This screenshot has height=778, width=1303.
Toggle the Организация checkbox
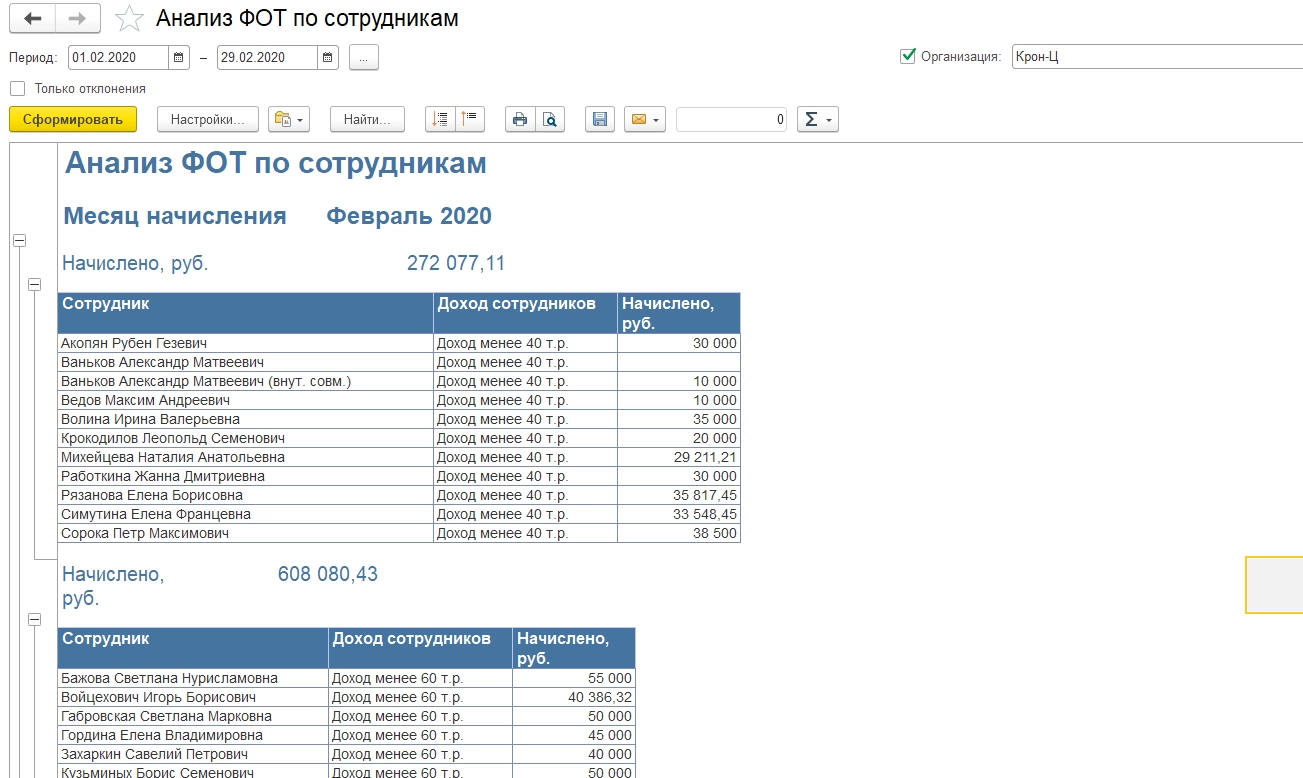click(x=908, y=56)
